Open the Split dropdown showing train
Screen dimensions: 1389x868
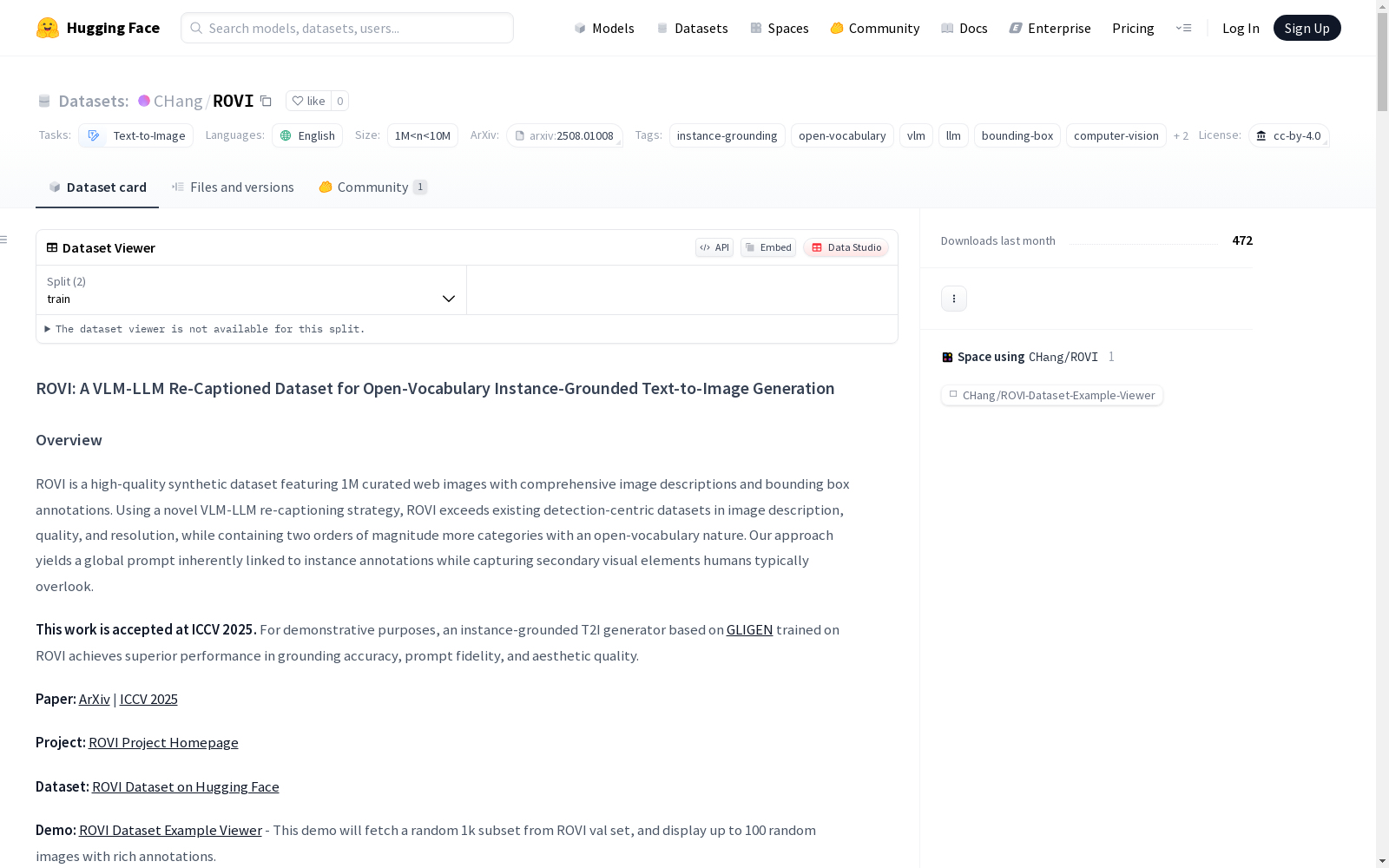tap(251, 290)
